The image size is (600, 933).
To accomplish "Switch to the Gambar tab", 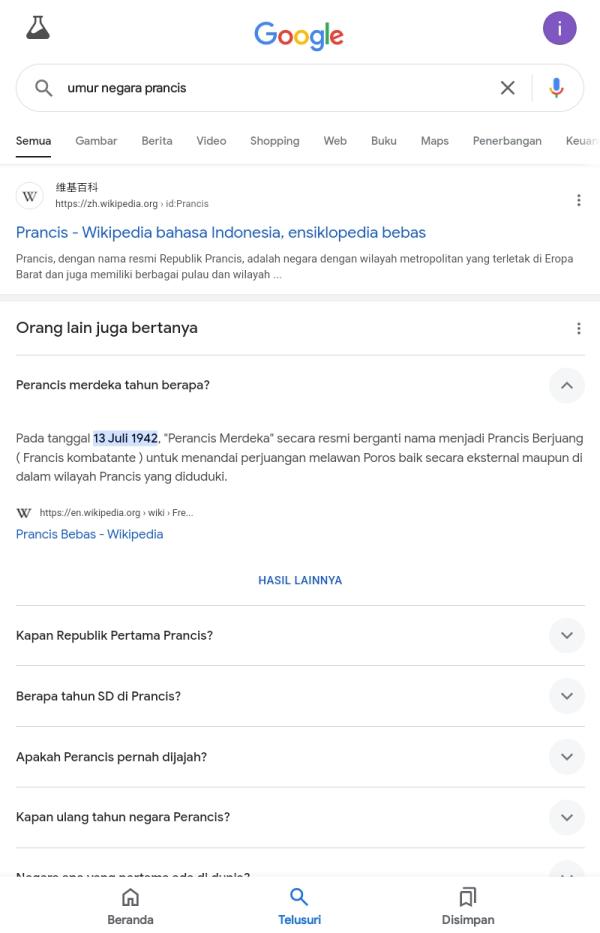I will [x=96, y=141].
